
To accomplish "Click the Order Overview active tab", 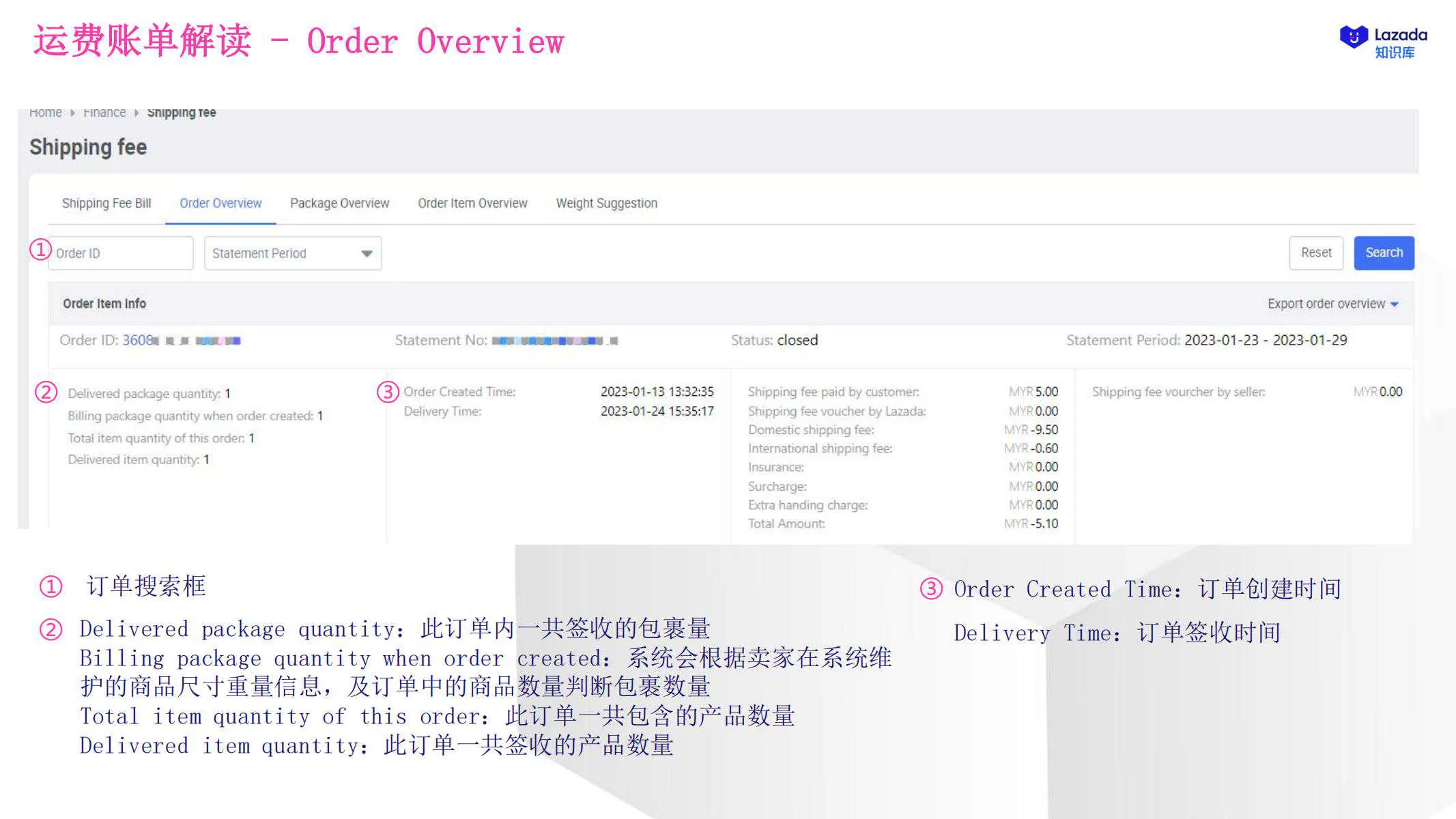I will [220, 203].
